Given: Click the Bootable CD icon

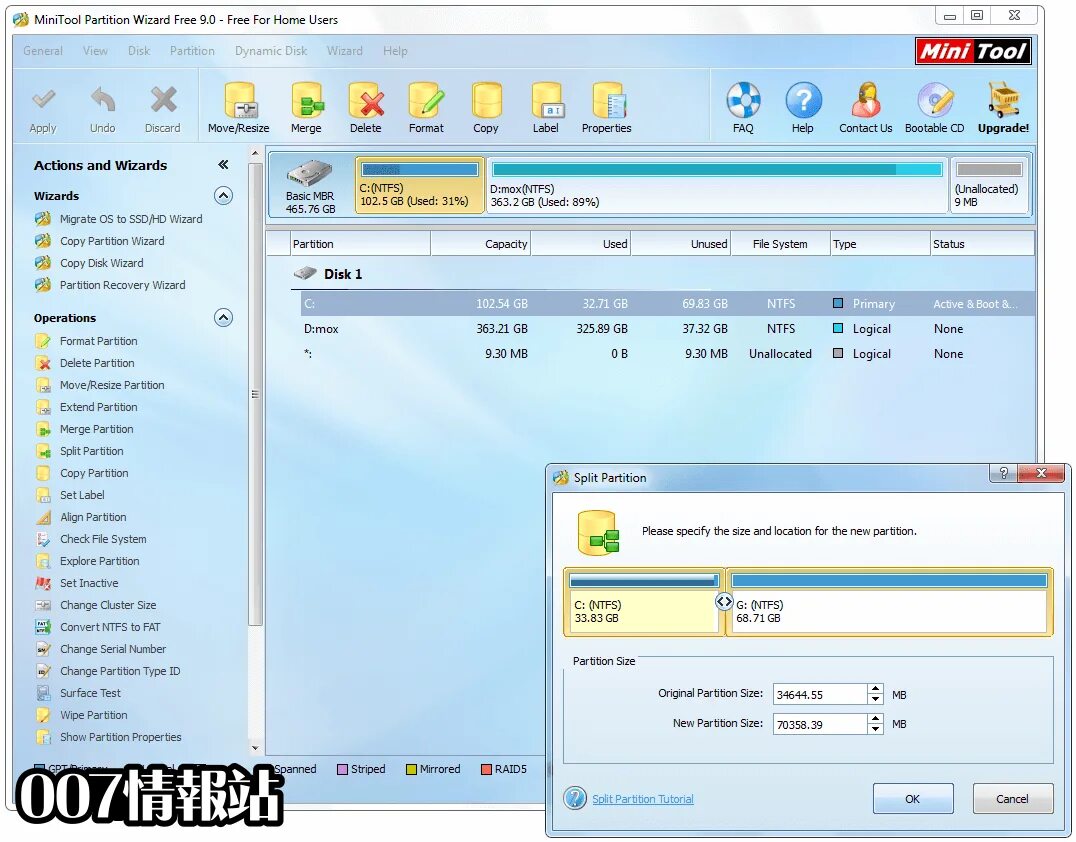Looking at the screenshot, I should [x=935, y=101].
